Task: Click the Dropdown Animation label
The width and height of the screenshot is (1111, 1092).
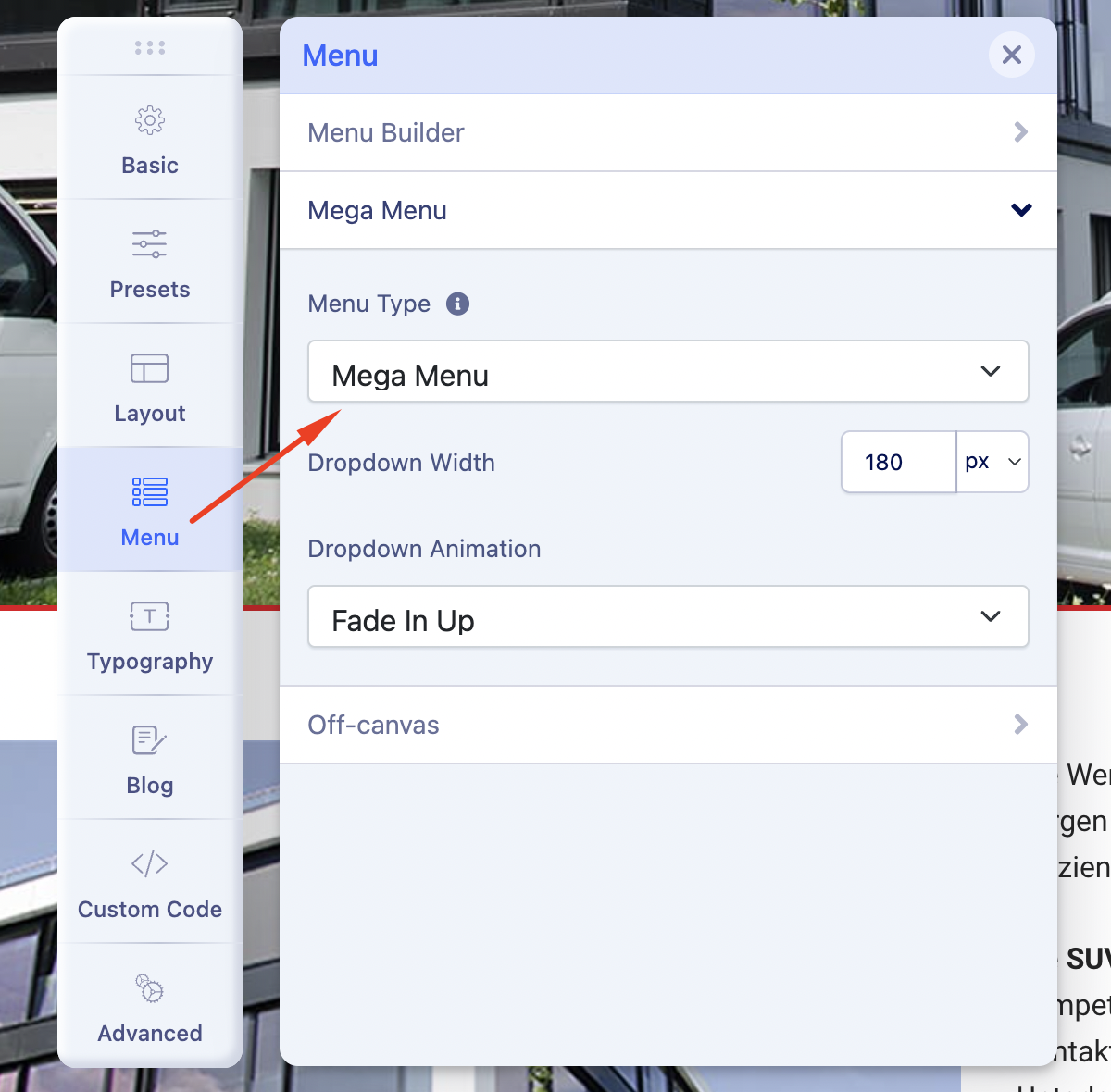Action: (424, 549)
